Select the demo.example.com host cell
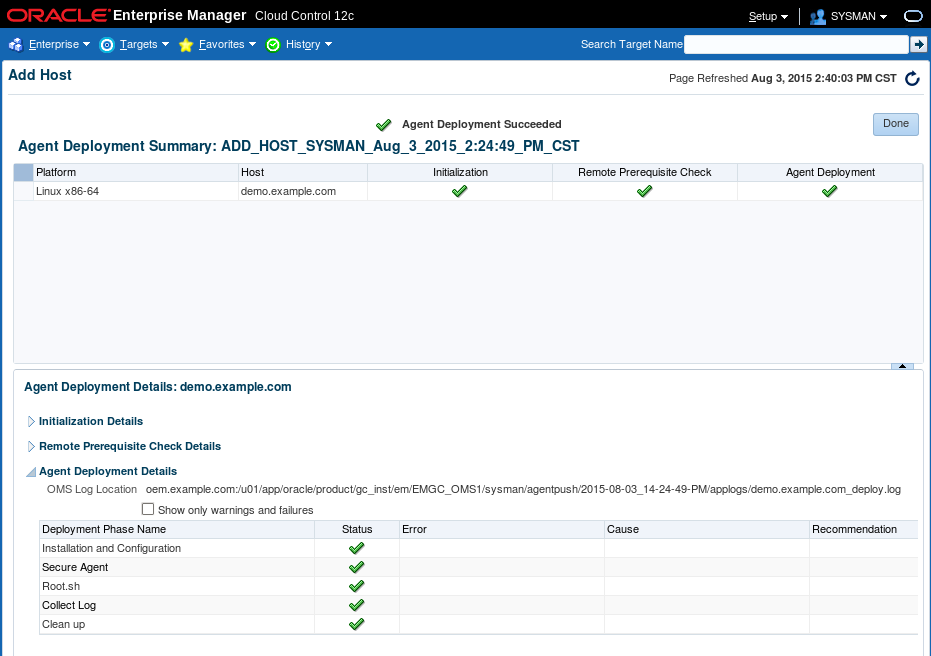The image size is (931, 656). coord(303,192)
